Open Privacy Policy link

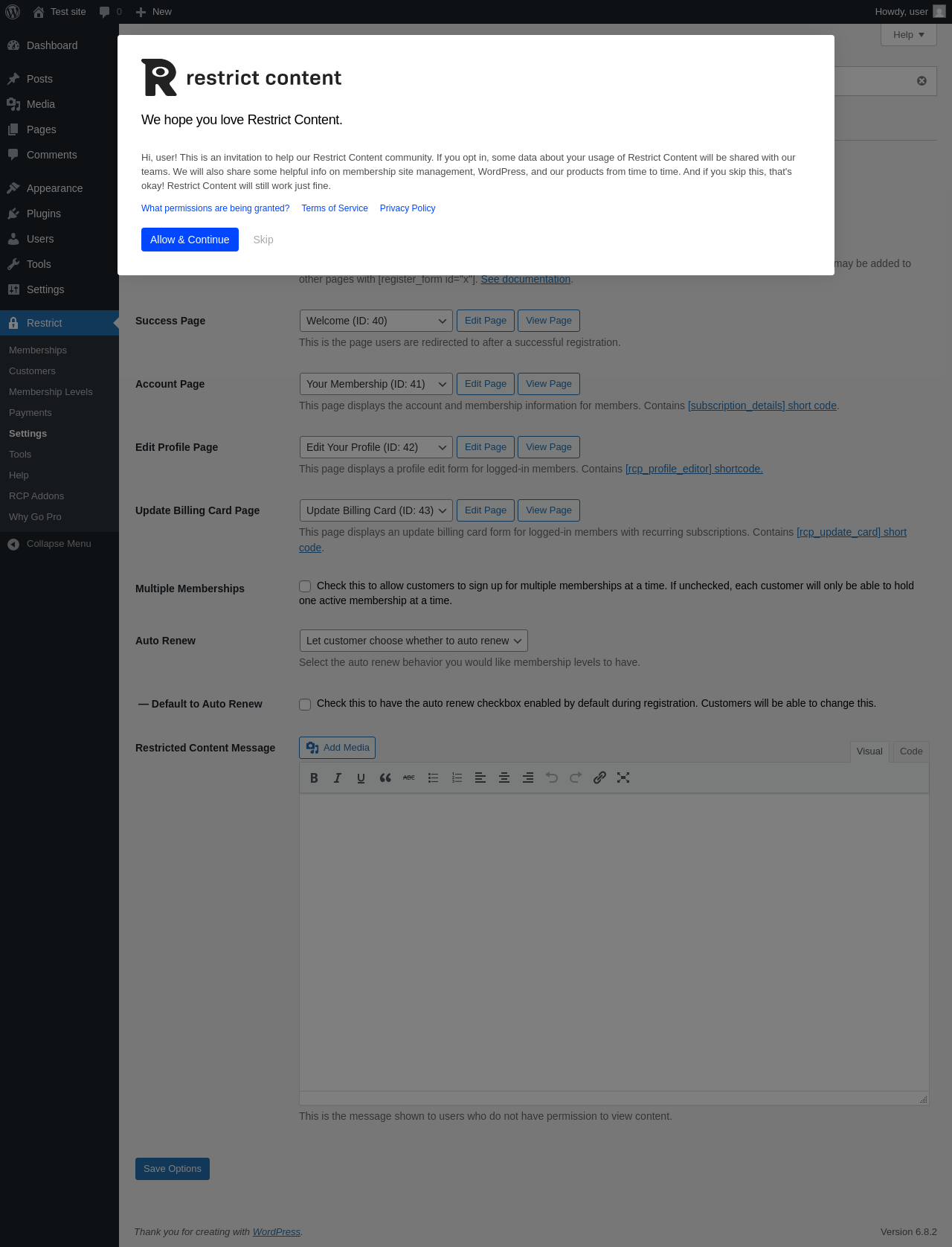click(408, 208)
